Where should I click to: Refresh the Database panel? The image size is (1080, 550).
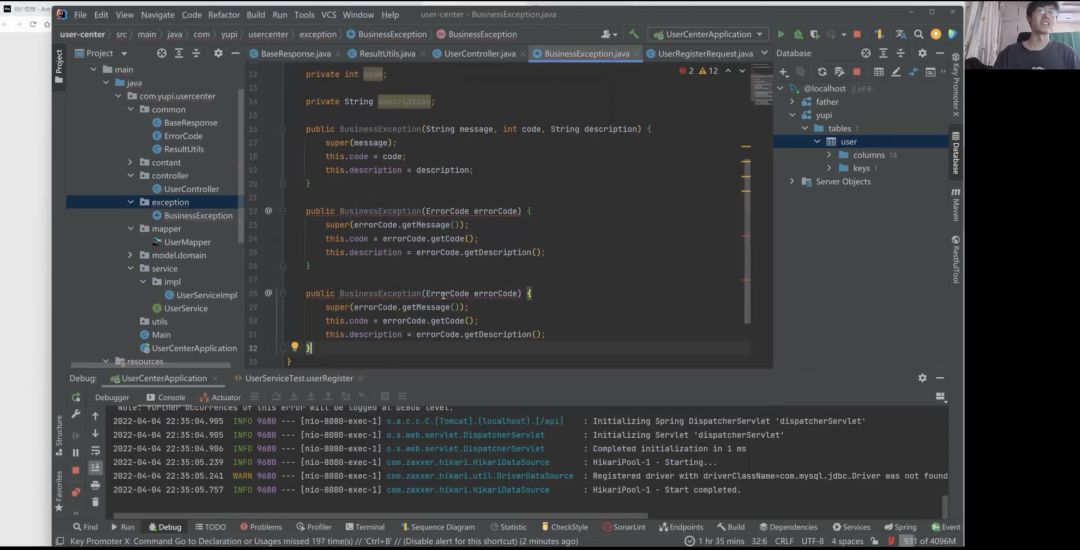point(822,72)
